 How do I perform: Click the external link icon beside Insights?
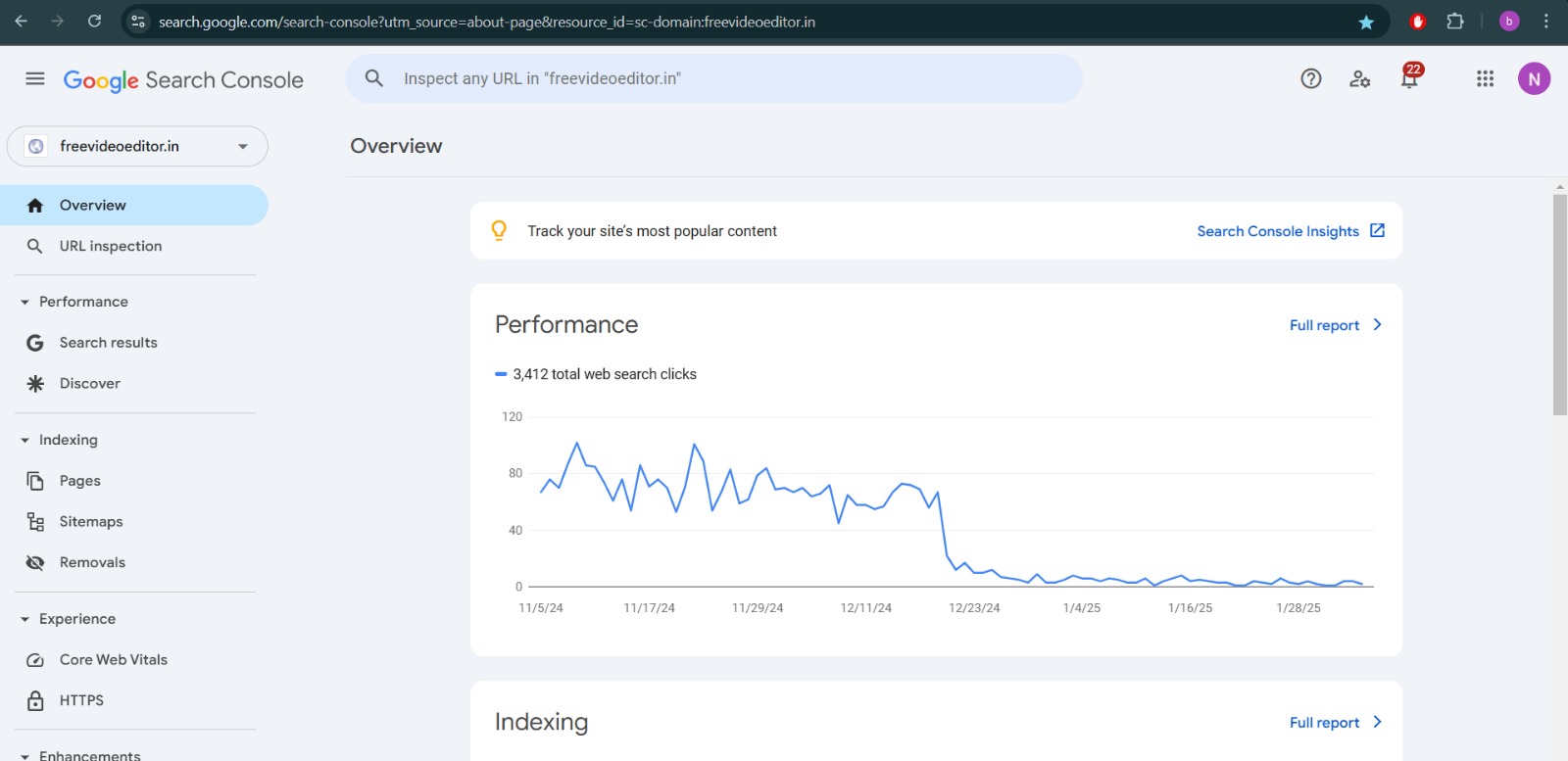[x=1377, y=230]
